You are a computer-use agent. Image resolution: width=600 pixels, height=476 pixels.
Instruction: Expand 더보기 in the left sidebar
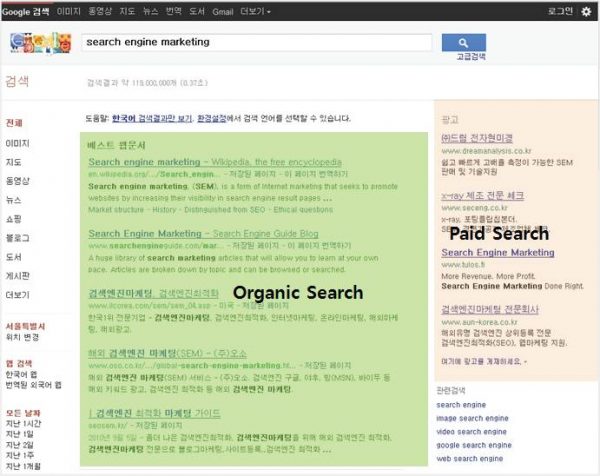(x=18, y=295)
